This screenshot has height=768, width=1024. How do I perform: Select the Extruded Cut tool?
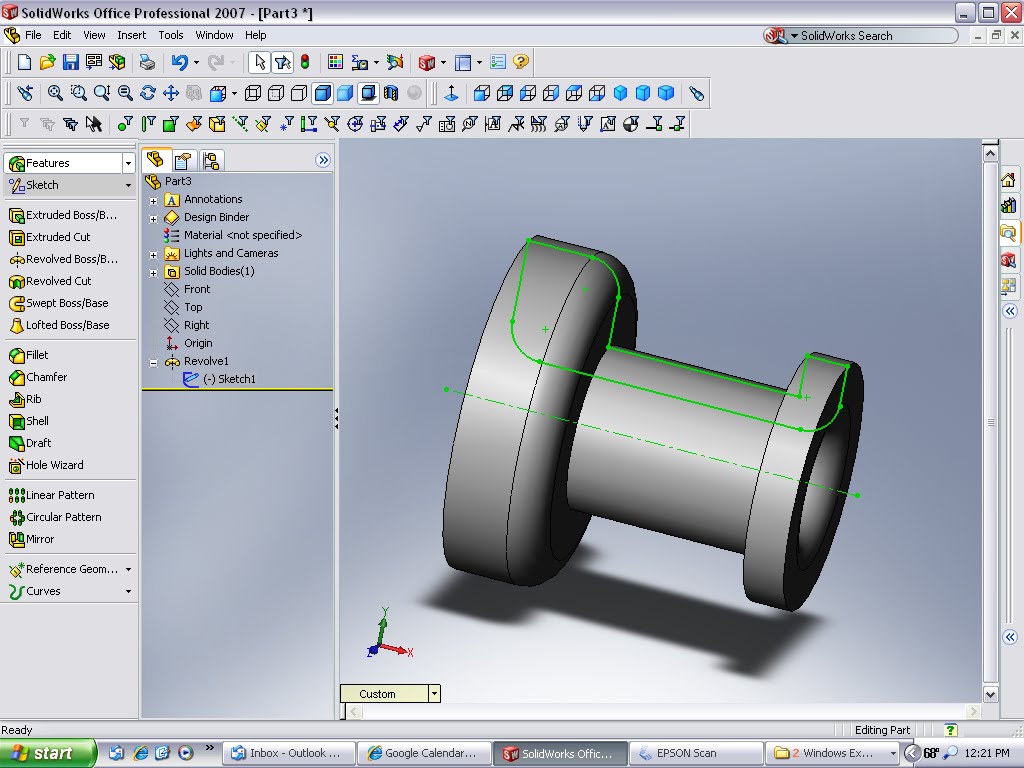52,237
